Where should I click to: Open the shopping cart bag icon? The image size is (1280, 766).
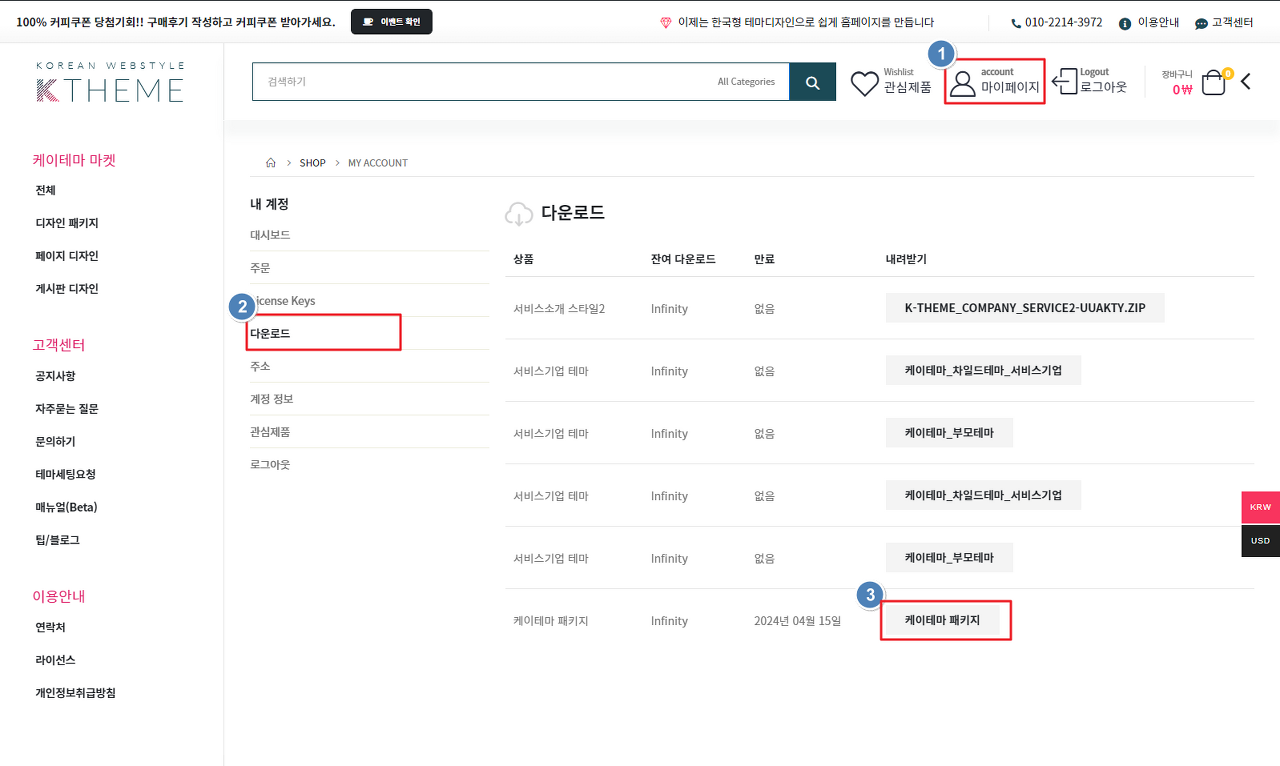[1213, 83]
